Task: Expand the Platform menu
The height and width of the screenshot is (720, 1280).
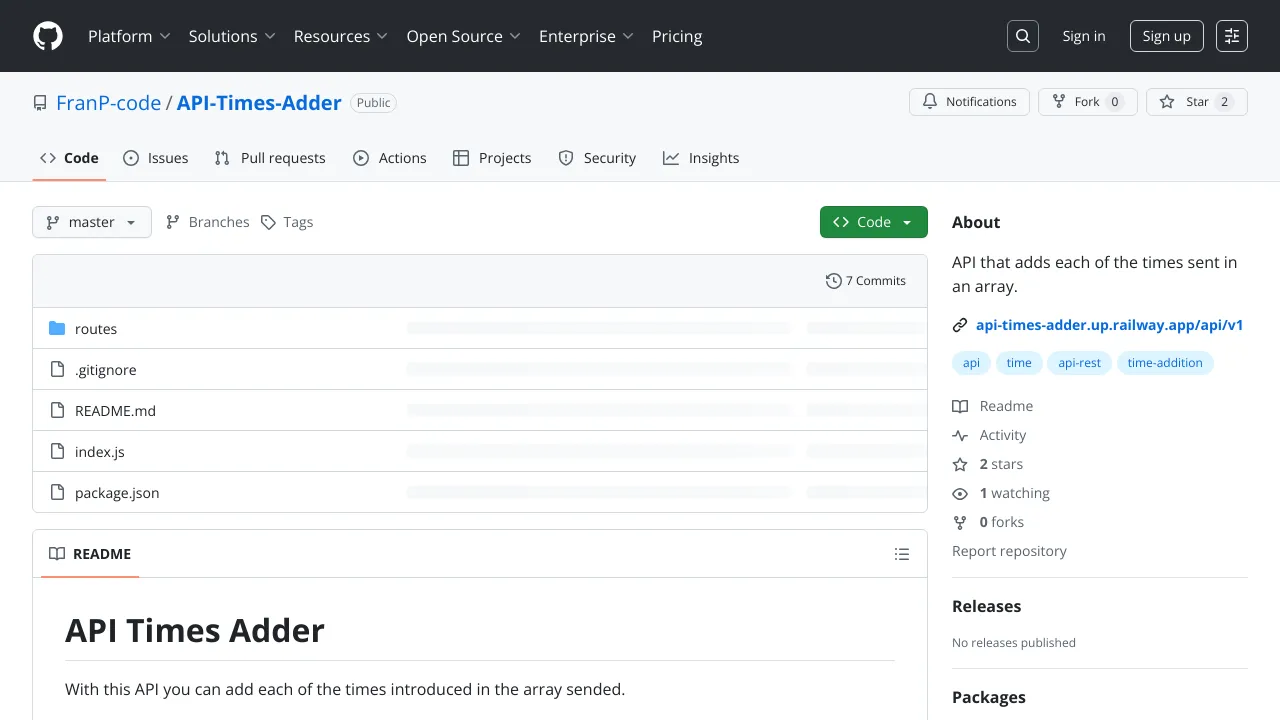Action: pyautogui.click(x=129, y=36)
